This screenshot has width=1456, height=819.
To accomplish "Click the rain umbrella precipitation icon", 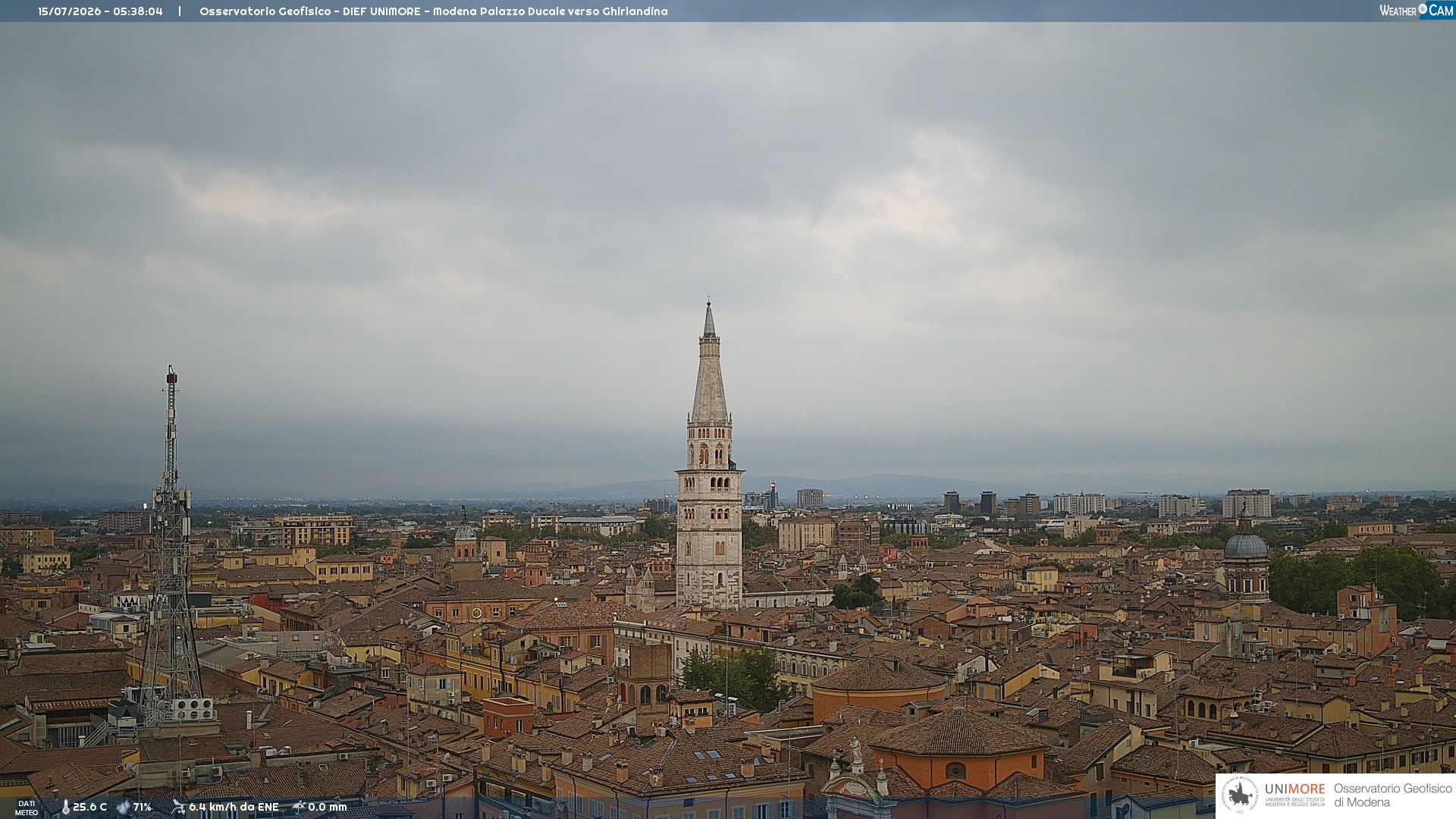I will (x=299, y=807).
